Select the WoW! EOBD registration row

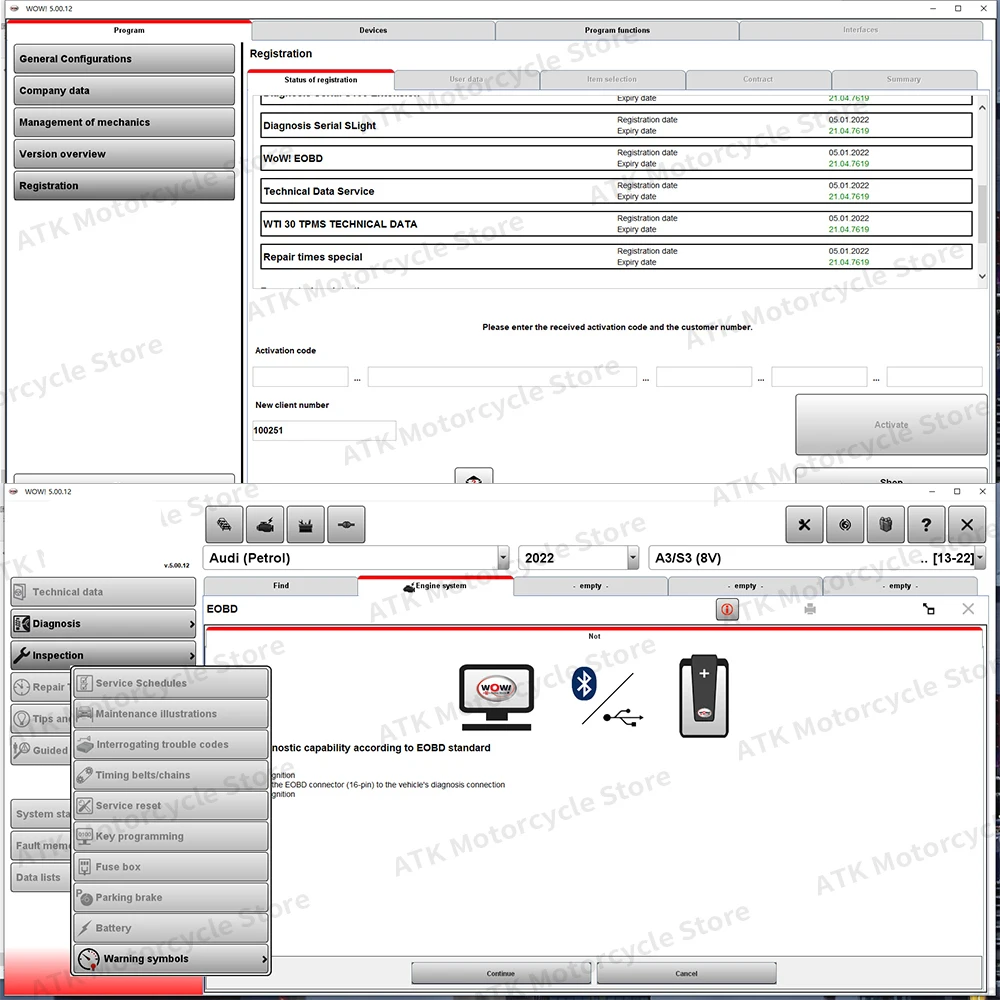pyautogui.click(x=616, y=158)
